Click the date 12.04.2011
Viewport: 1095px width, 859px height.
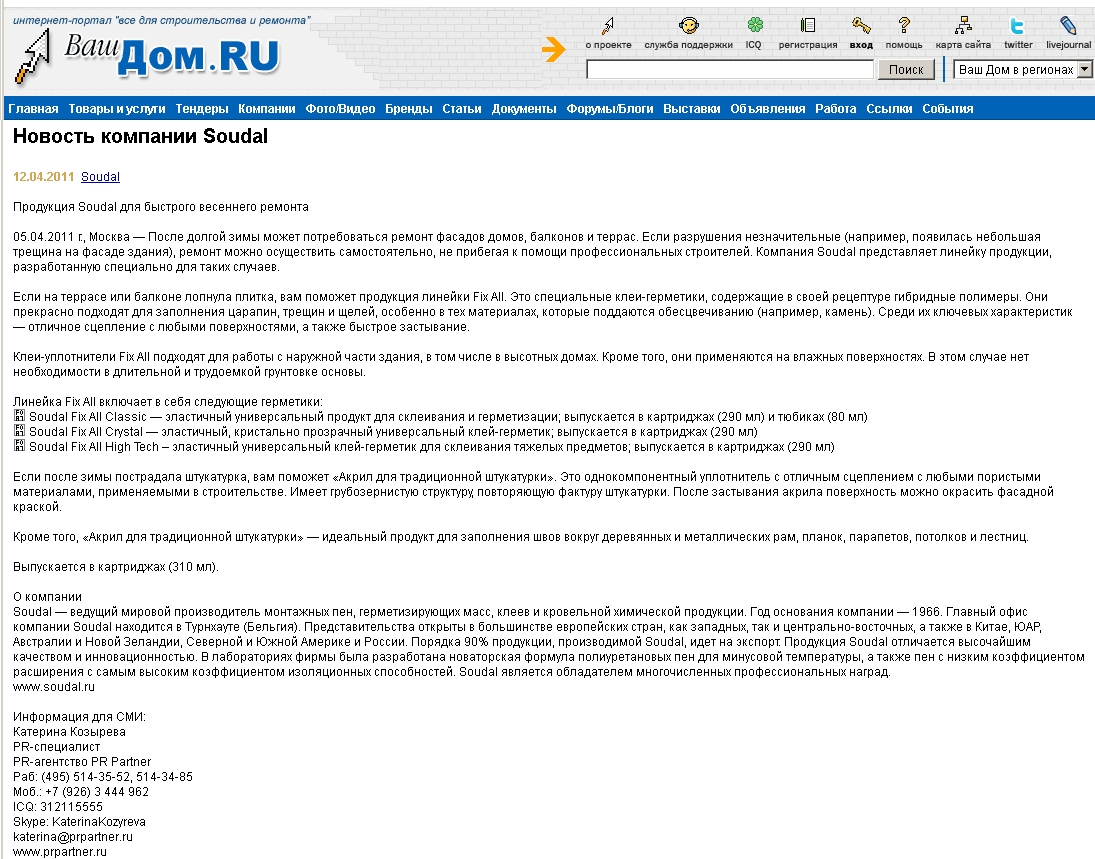(43, 177)
